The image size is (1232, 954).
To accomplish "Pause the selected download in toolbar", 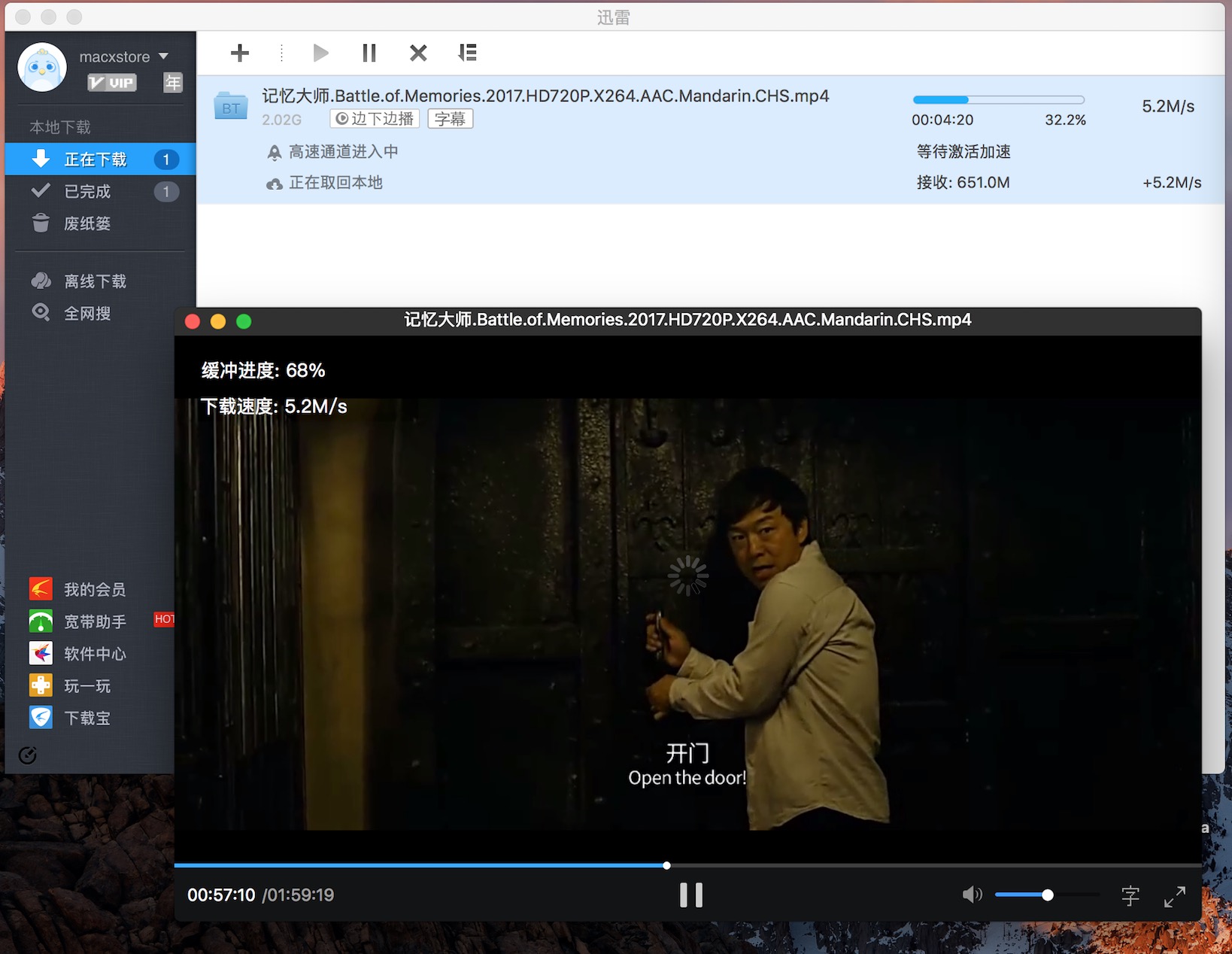I will tap(369, 53).
